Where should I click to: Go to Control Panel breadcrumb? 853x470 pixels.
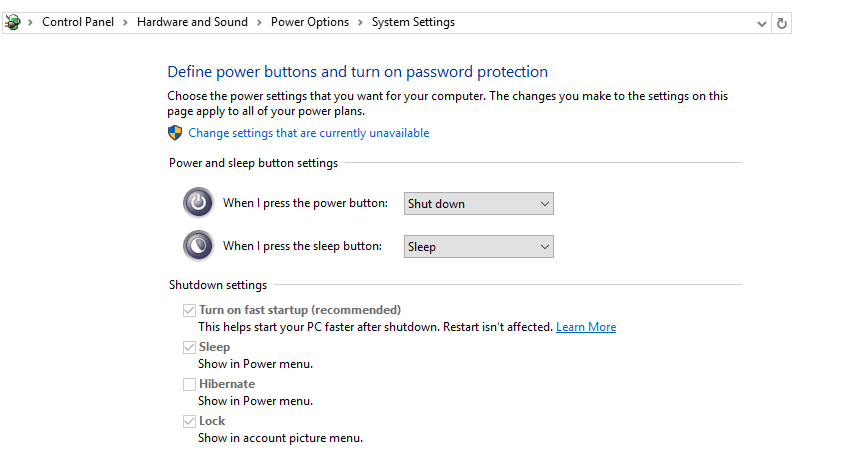point(78,22)
